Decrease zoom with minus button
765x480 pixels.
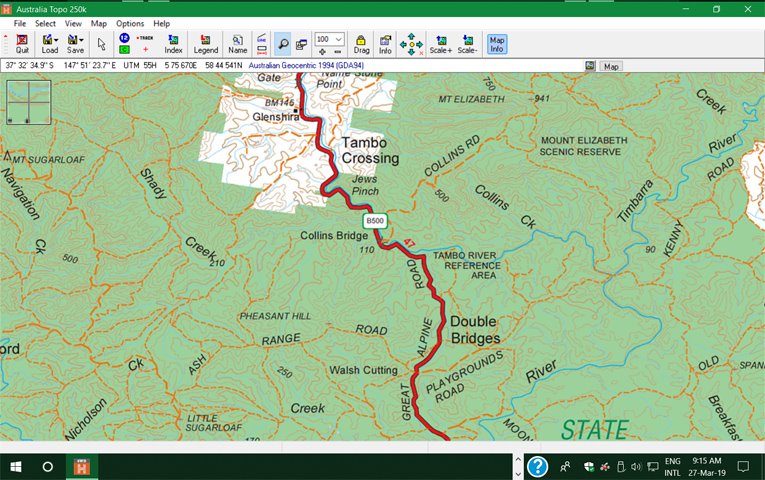pos(338,51)
